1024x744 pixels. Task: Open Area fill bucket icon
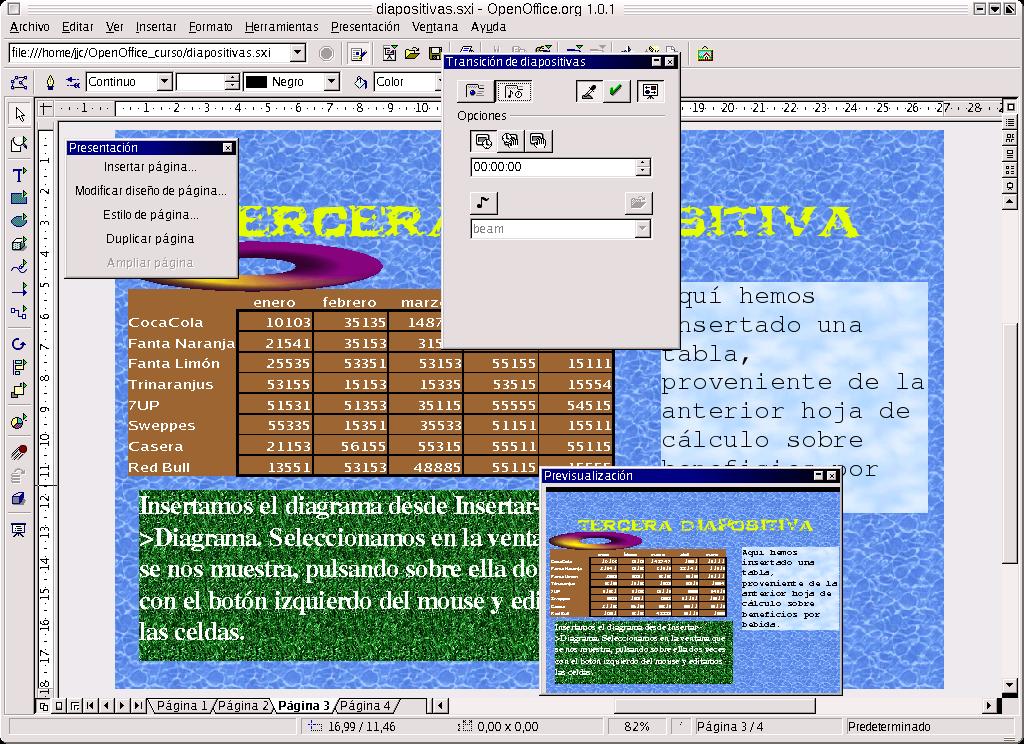point(360,82)
